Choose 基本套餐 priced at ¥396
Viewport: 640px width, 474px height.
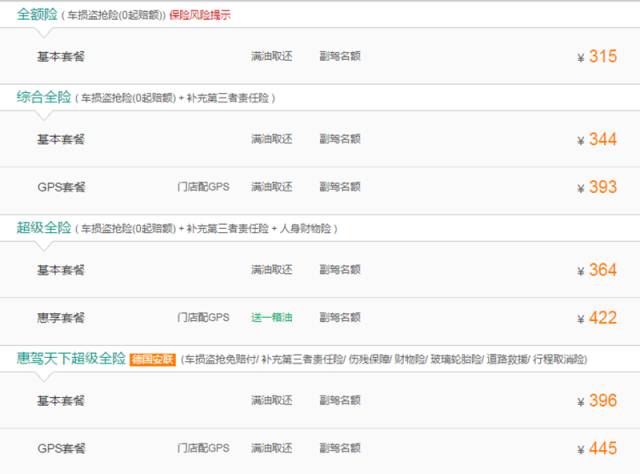click(x=61, y=400)
